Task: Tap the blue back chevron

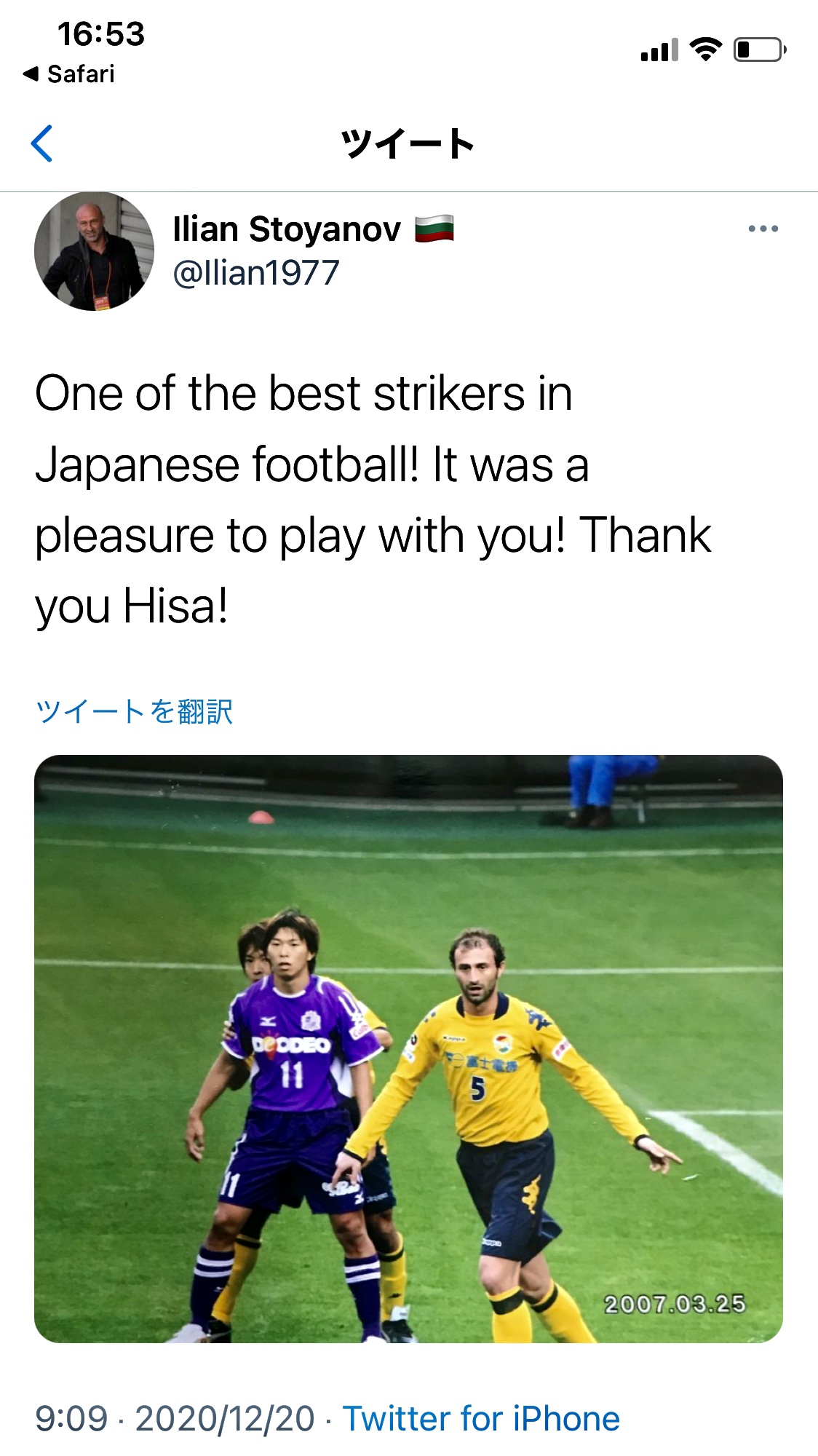Action: (x=42, y=143)
